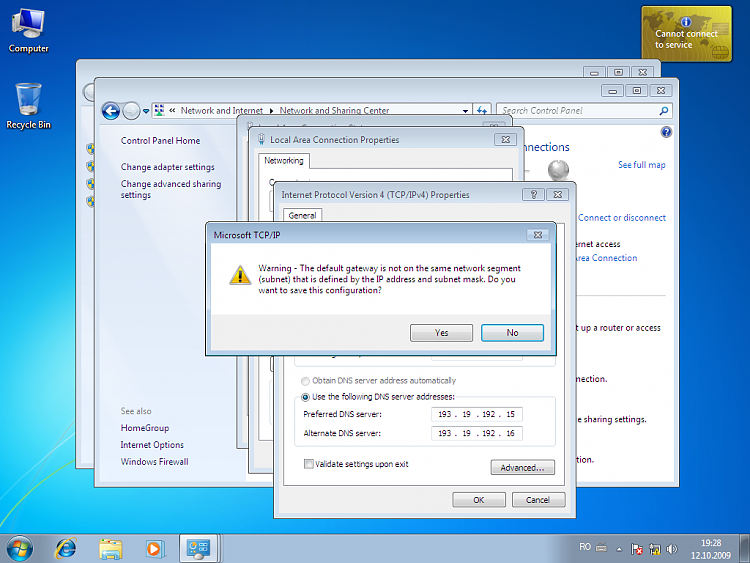Open volume speaker tray icon

click(x=672, y=549)
